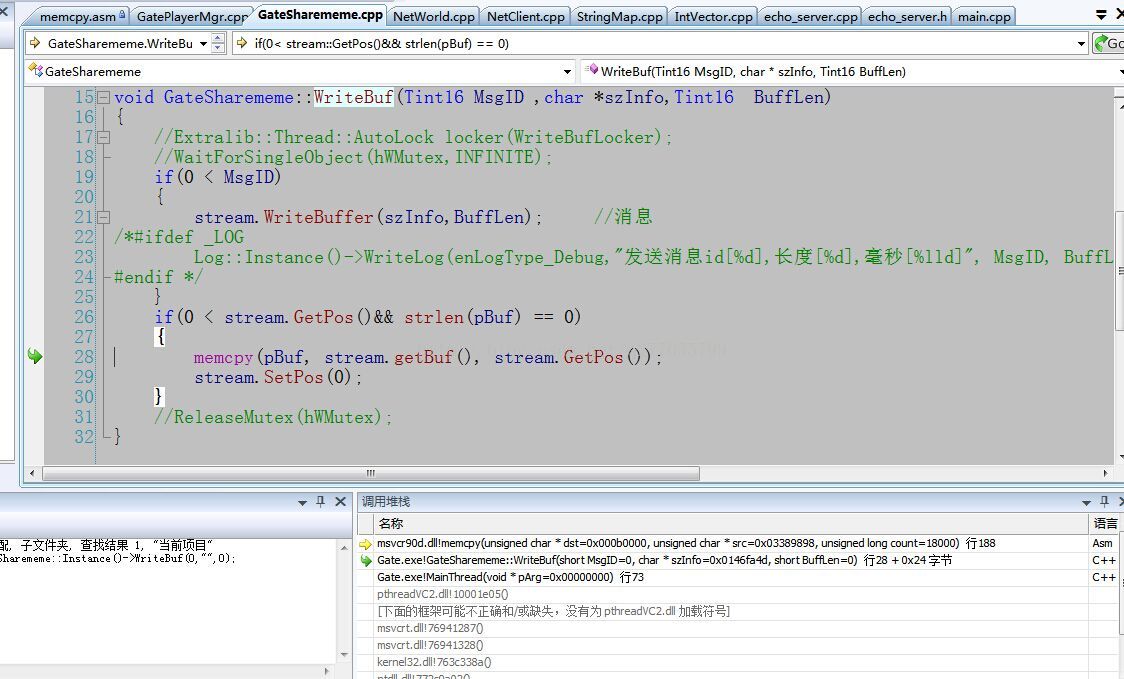
Task: Select the active GateSharememe.cpp tab
Action: point(320,15)
